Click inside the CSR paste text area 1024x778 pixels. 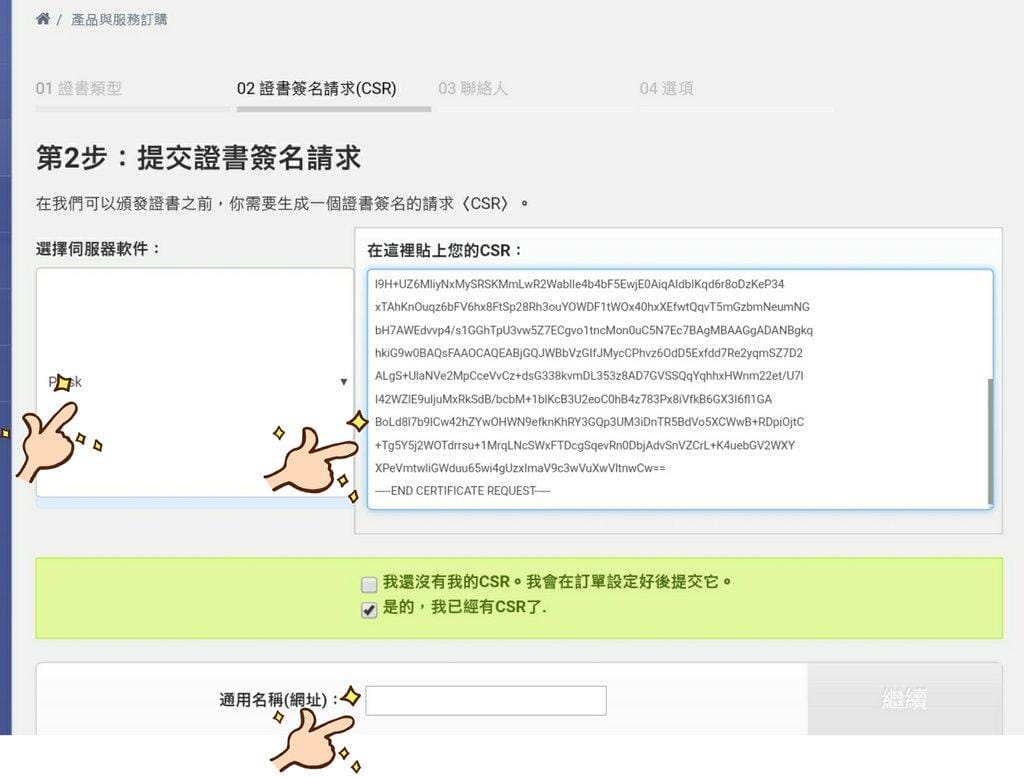point(680,389)
